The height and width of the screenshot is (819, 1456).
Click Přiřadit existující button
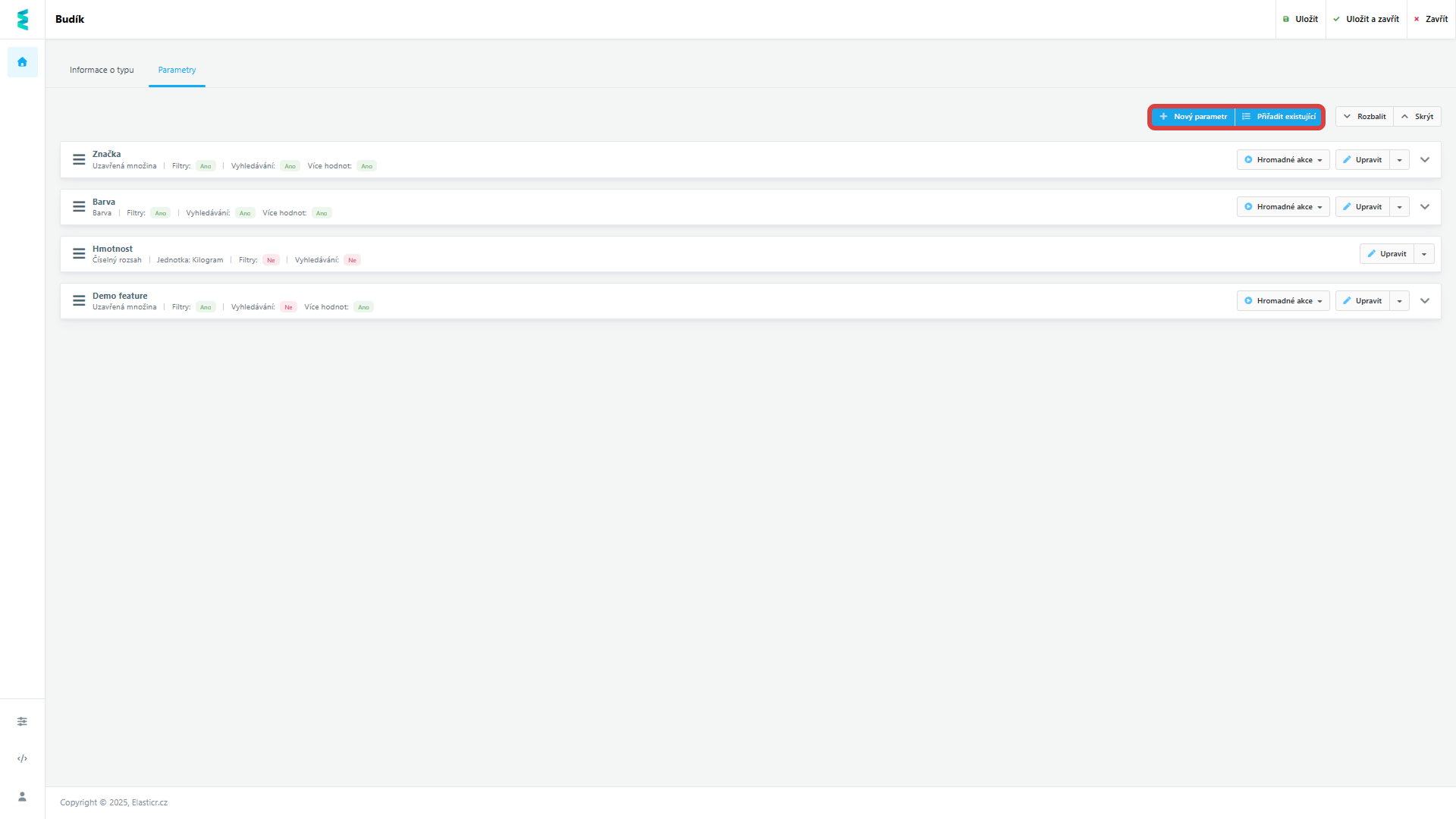(x=1279, y=117)
